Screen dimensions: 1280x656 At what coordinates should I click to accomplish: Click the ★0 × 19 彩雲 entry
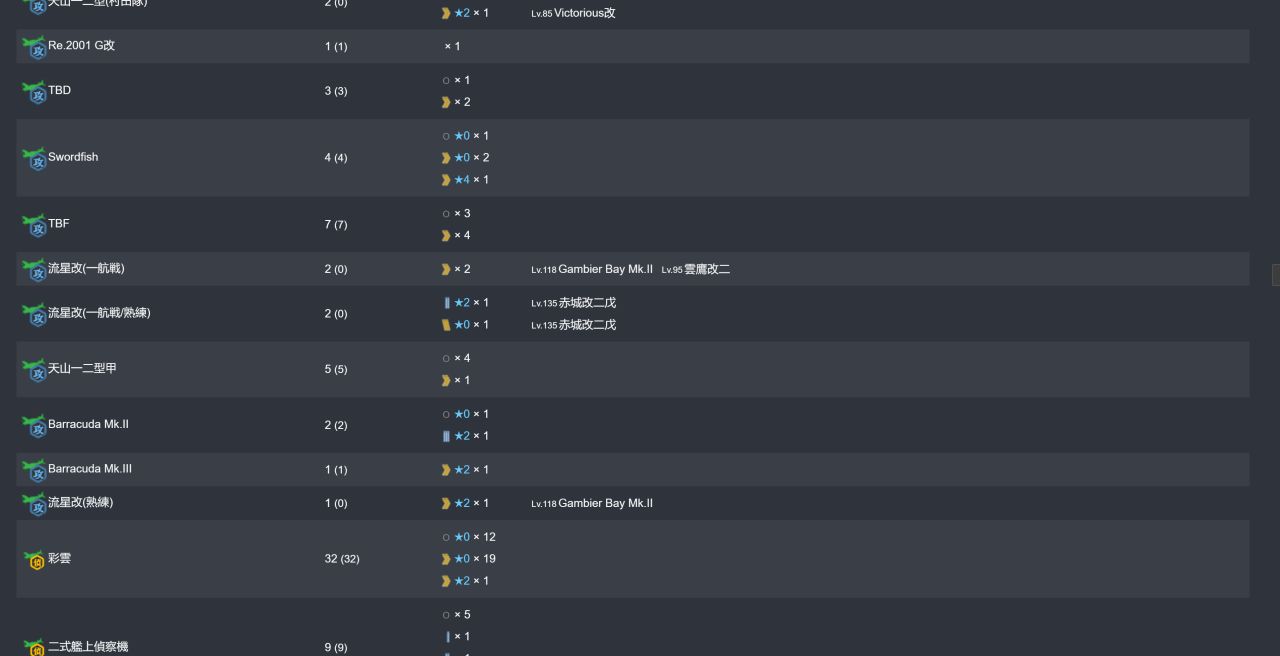[x=468, y=559]
